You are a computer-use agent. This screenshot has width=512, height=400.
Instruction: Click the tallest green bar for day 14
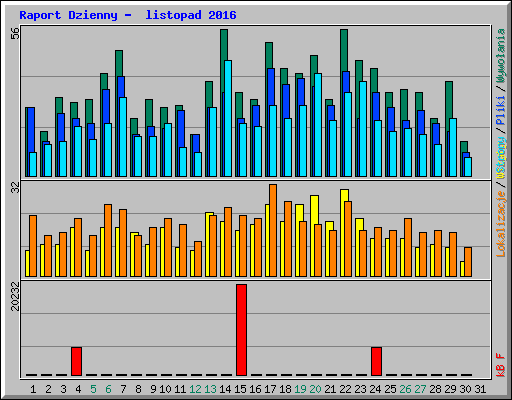[224, 61]
